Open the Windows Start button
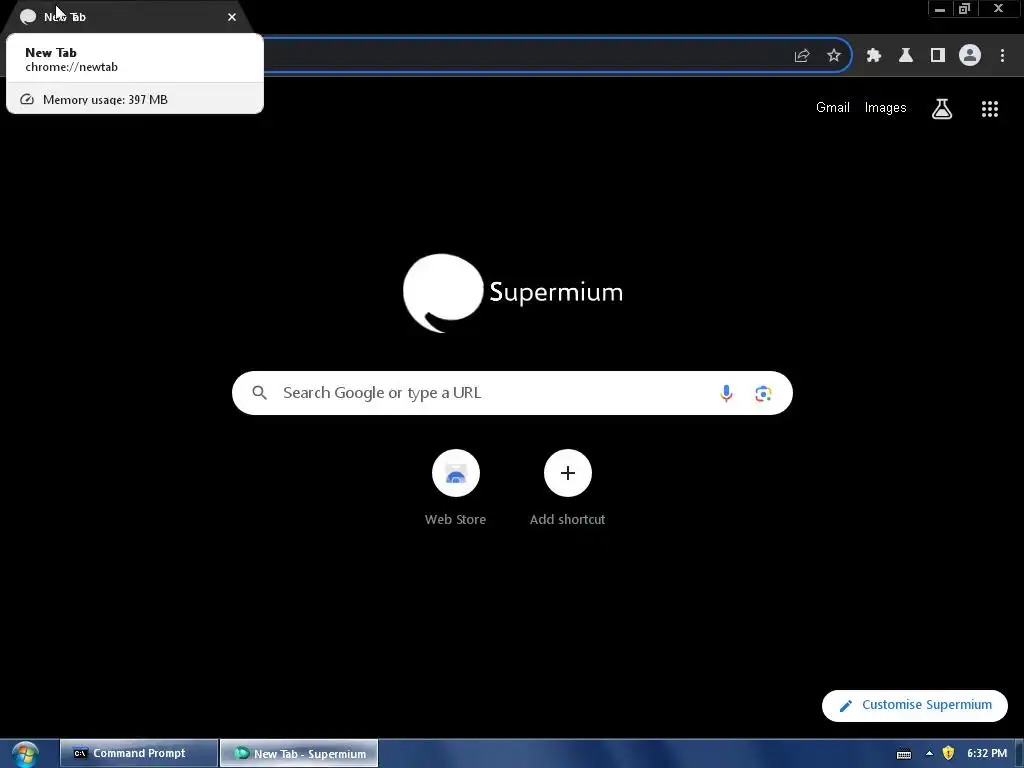 25,754
